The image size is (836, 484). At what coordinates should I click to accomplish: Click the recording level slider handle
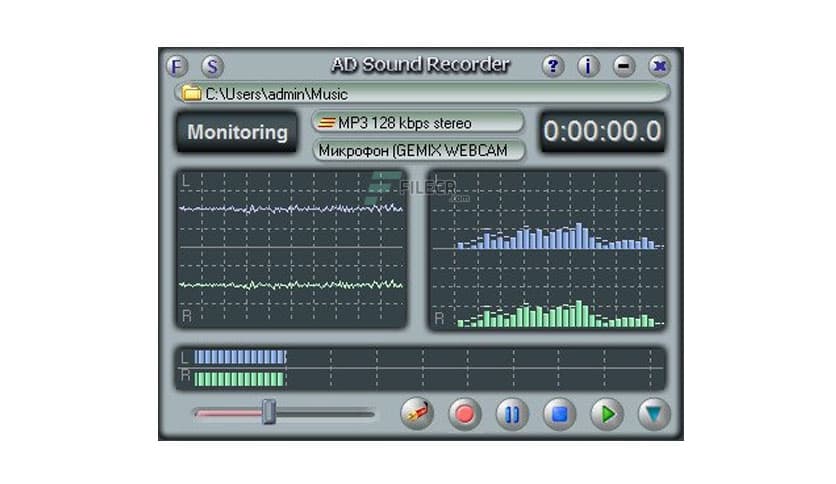[269, 412]
